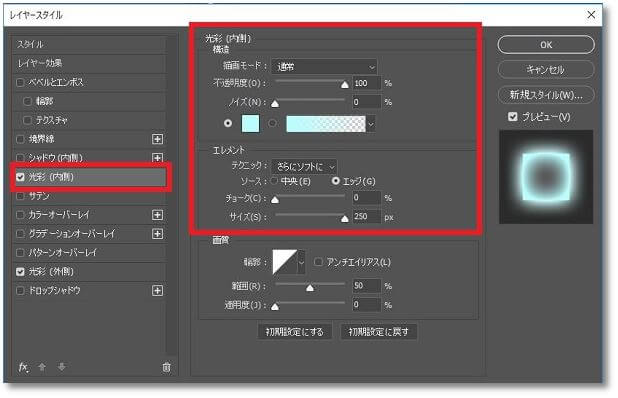The height and width of the screenshot is (398, 618).
Task: Add another 境界線 effect with plus icon
Action: pos(157,139)
